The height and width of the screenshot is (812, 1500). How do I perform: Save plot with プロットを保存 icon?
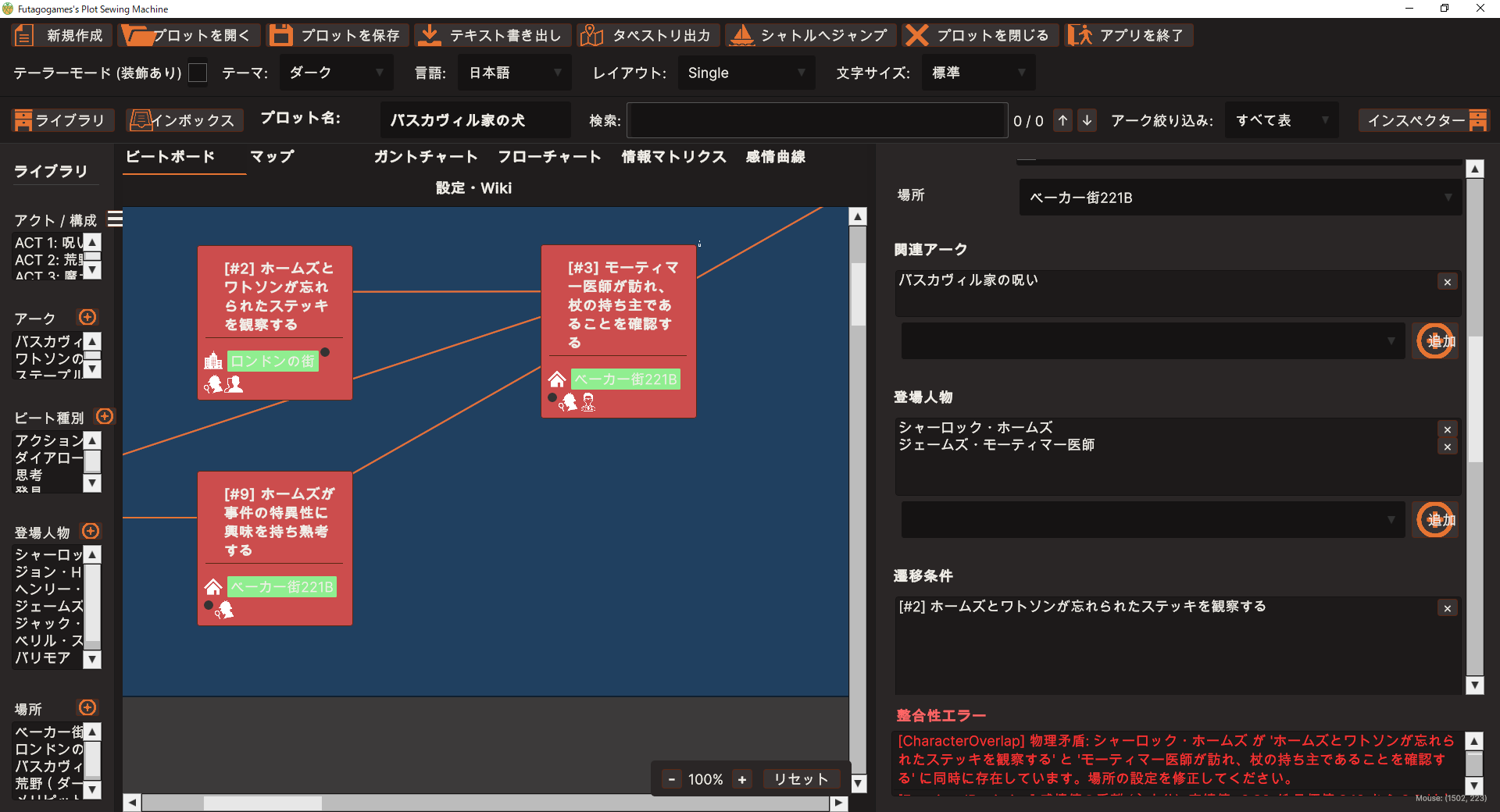click(x=280, y=35)
